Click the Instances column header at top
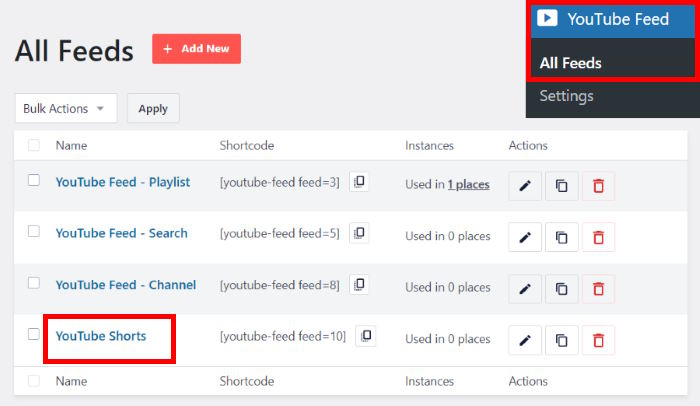Viewport: 700px width, 406px height. 429,146
